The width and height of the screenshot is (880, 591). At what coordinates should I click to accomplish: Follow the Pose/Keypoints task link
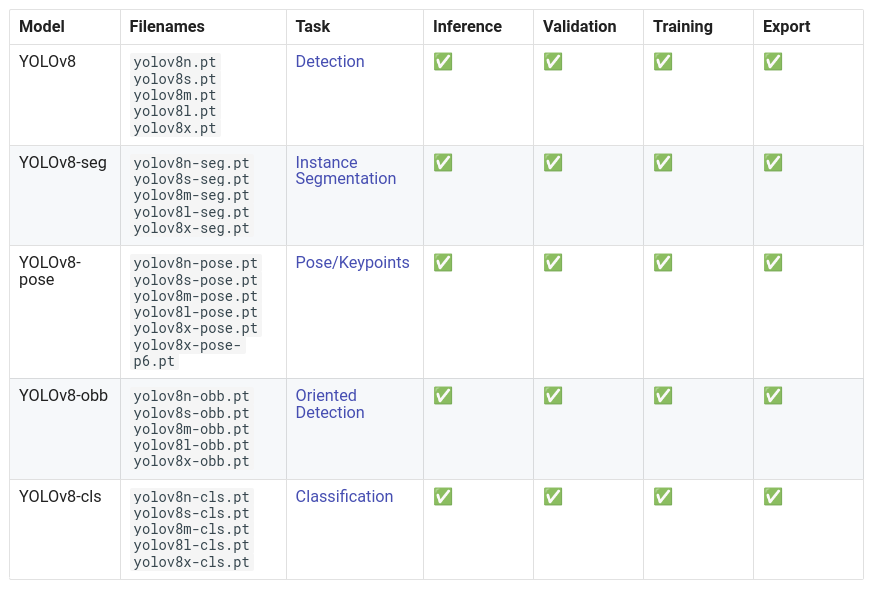pyautogui.click(x=352, y=263)
